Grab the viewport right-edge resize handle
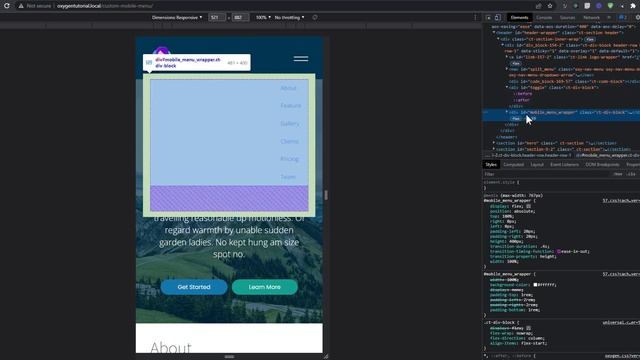This screenshot has height=360, width=640. point(326,195)
